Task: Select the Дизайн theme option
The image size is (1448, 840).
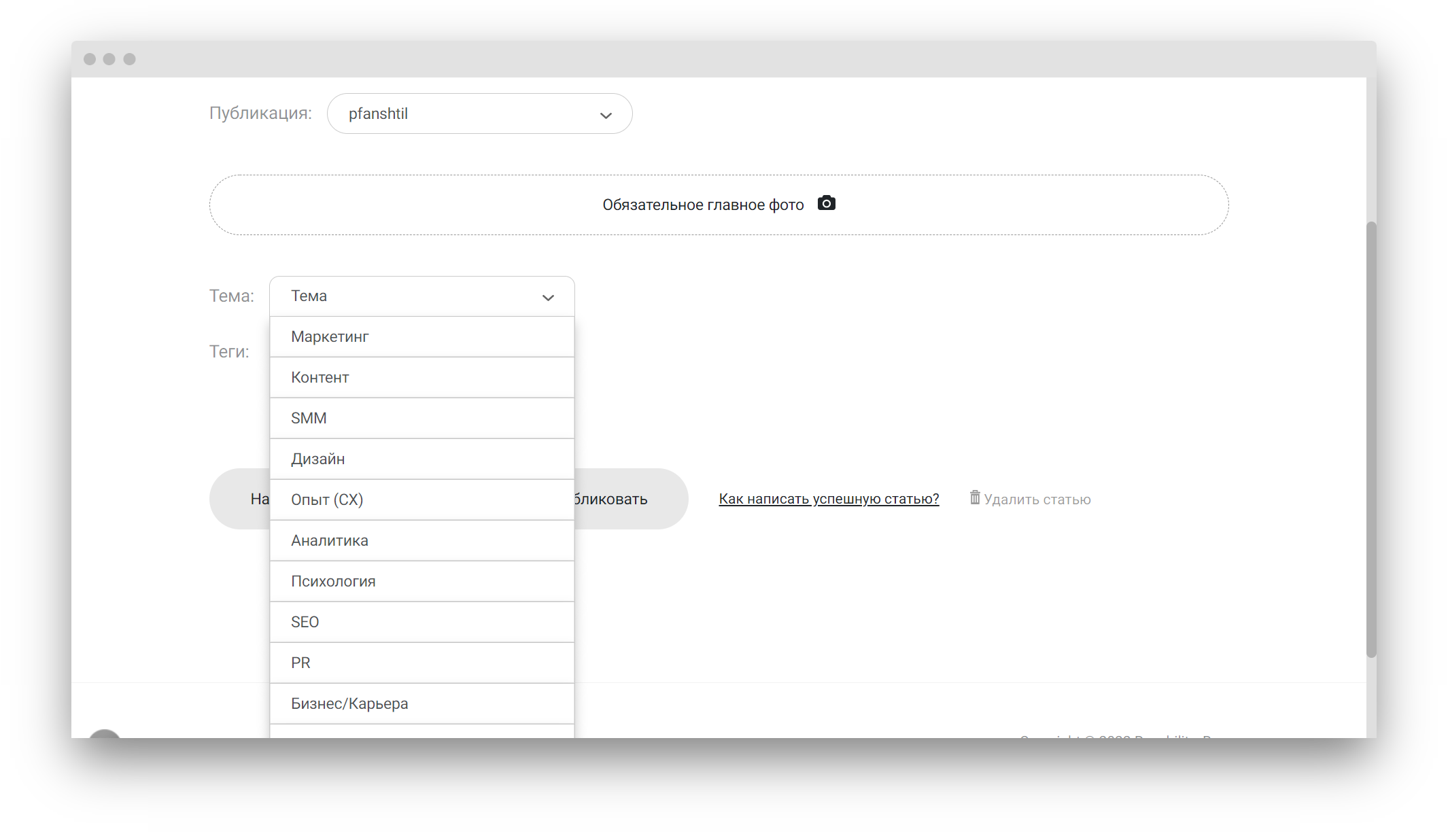Action: point(422,459)
